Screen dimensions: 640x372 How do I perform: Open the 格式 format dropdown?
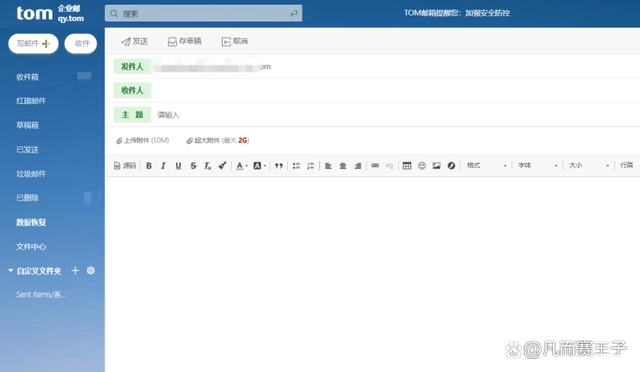click(487, 165)
